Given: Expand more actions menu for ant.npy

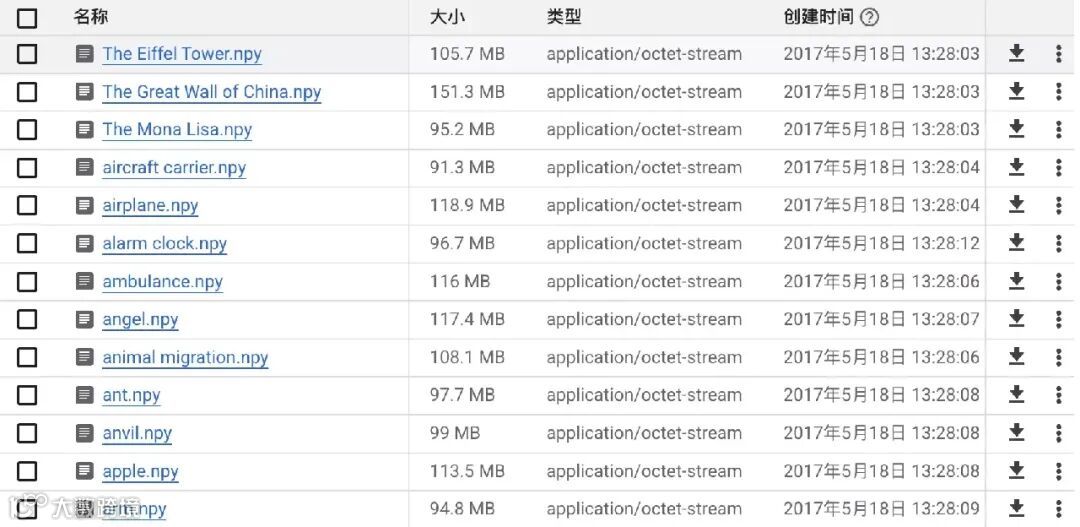Looking at the screenshot, I should [x=1058, y=395].
